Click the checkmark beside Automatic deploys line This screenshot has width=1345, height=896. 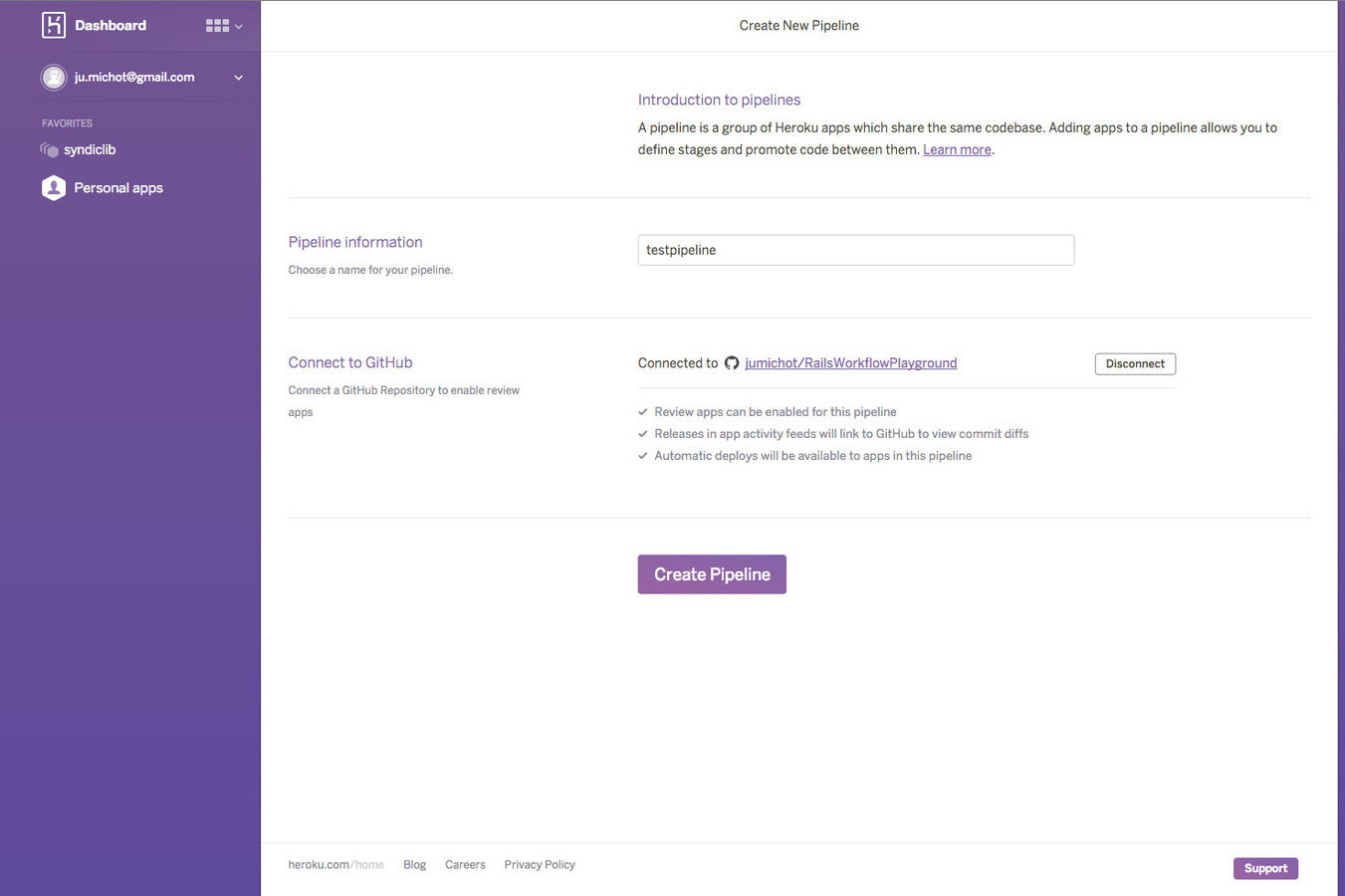[x=643, y=456]
